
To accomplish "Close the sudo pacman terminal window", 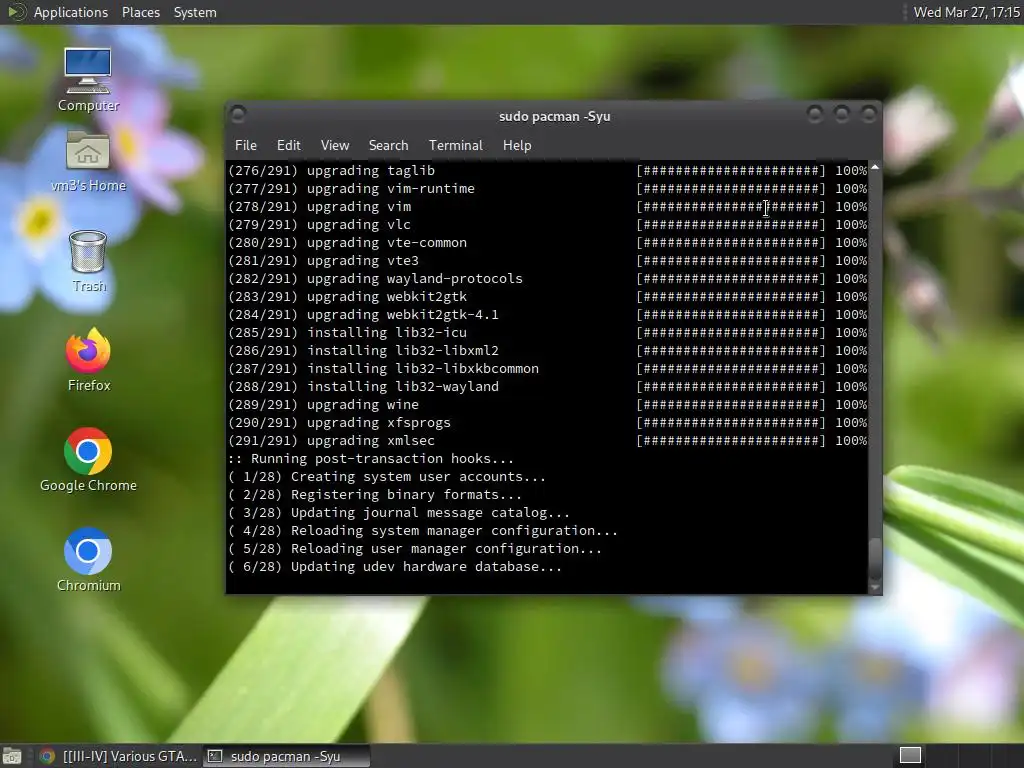I will pyautogui.click(x=869, y=114).
